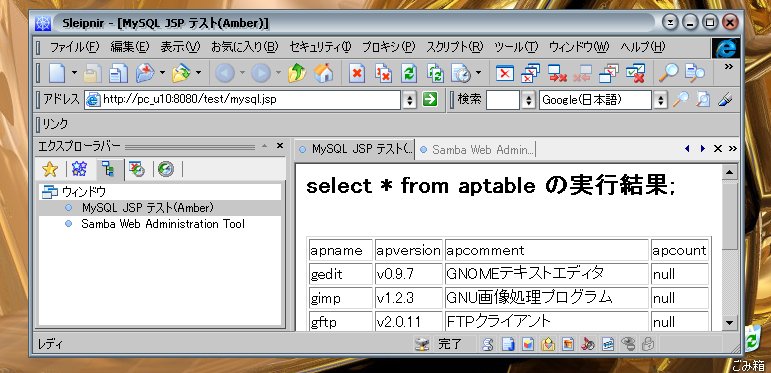Click the blue Back navigation button
Image resolution: width=771 pixels, height=373 pixels.
click(x=225, y=74)
